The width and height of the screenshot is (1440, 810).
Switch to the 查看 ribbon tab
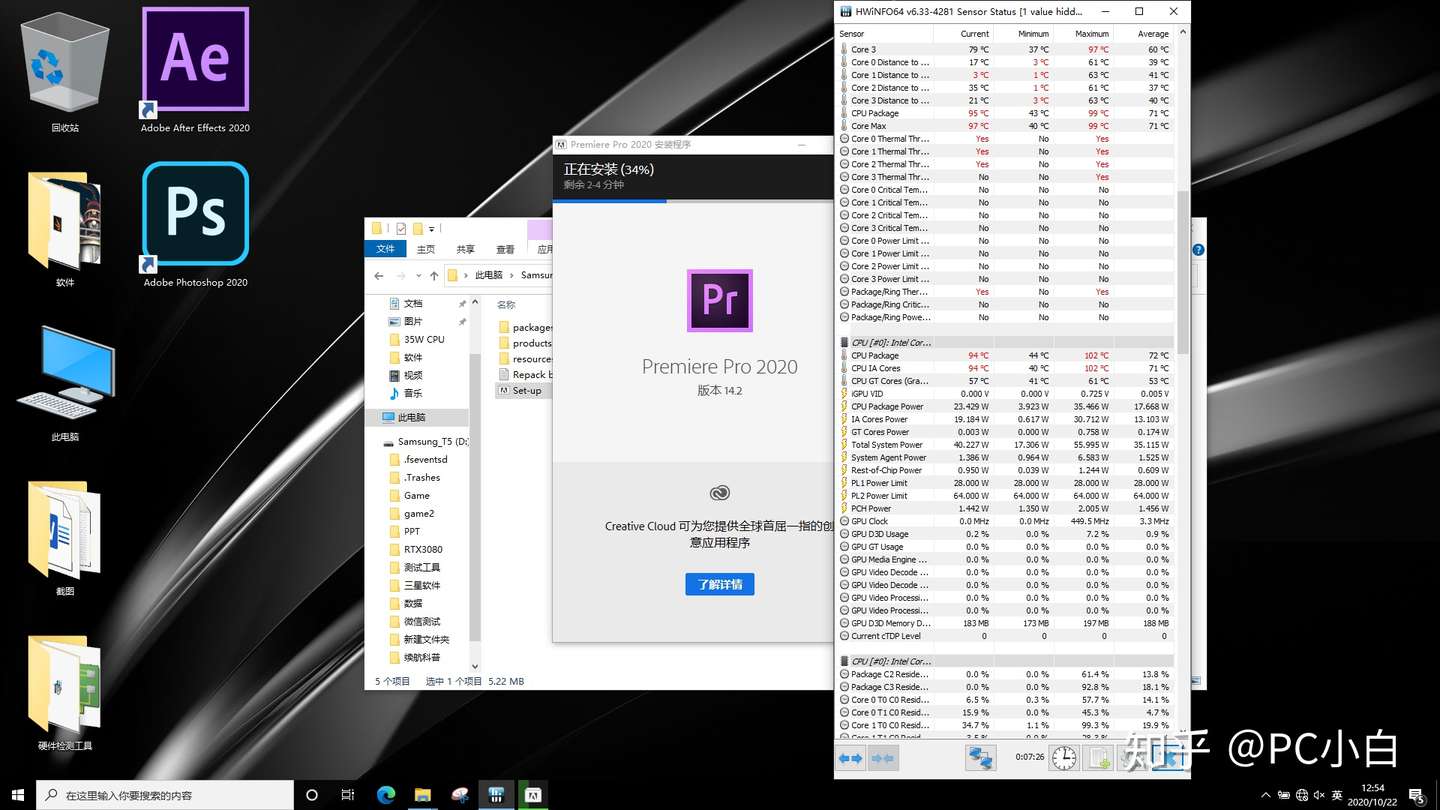pyautogui.click(x=506, y=249)
